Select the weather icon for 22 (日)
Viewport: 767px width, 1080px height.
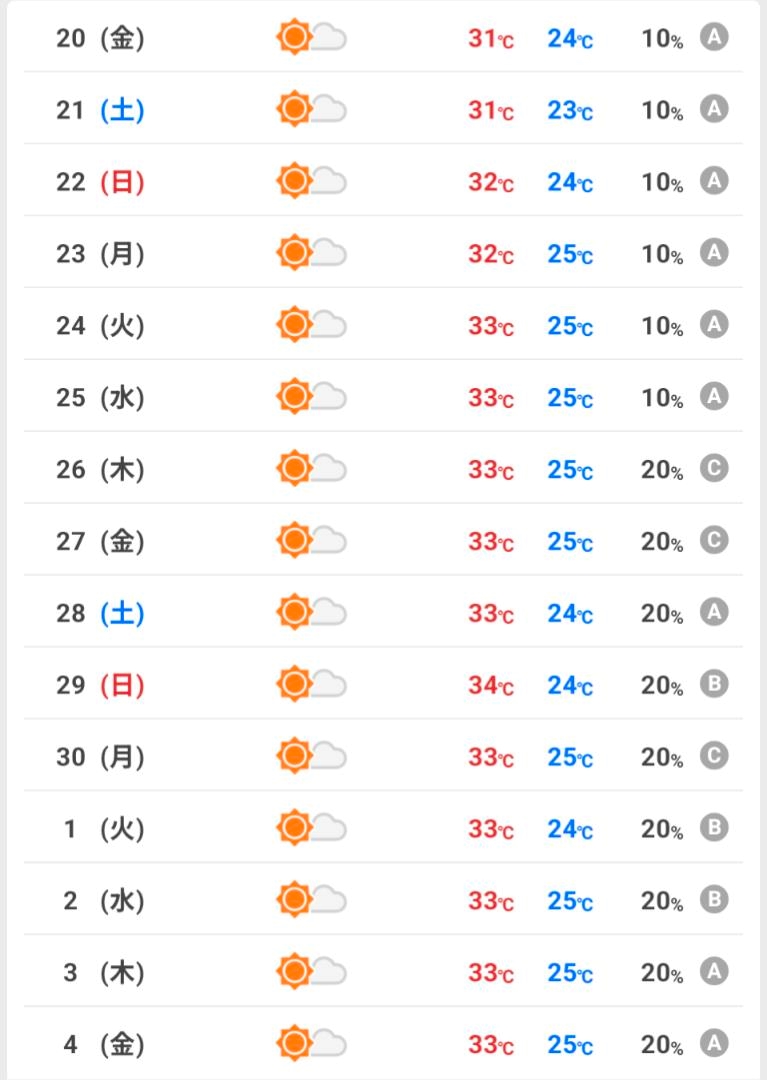(x=311, y=181)
